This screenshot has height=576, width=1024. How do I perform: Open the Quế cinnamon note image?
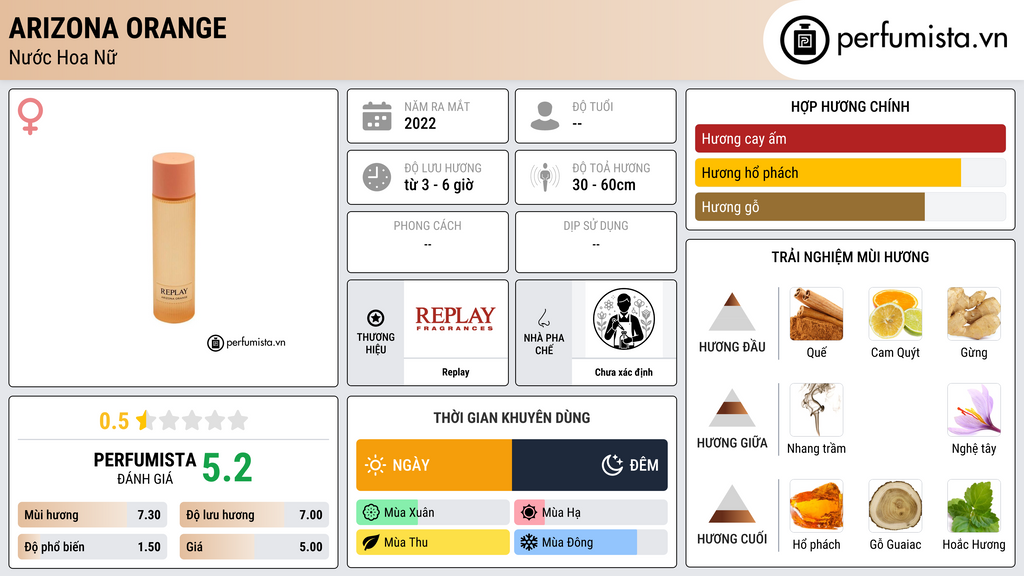click(816, 314)
